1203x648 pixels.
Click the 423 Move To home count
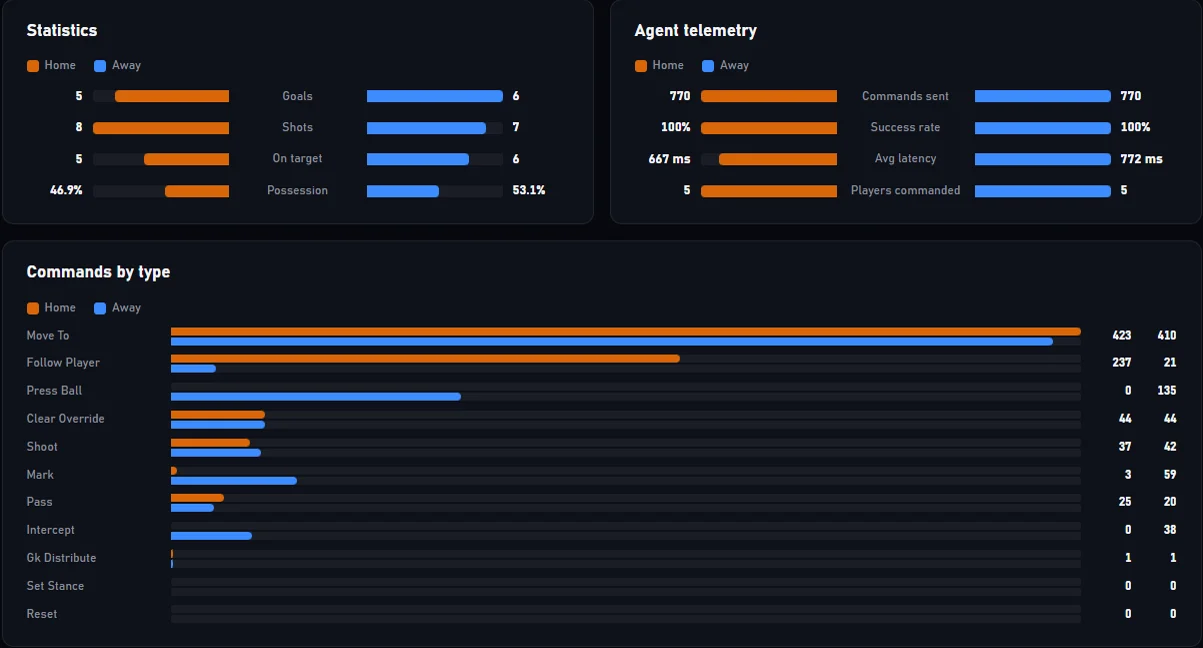1122,336
